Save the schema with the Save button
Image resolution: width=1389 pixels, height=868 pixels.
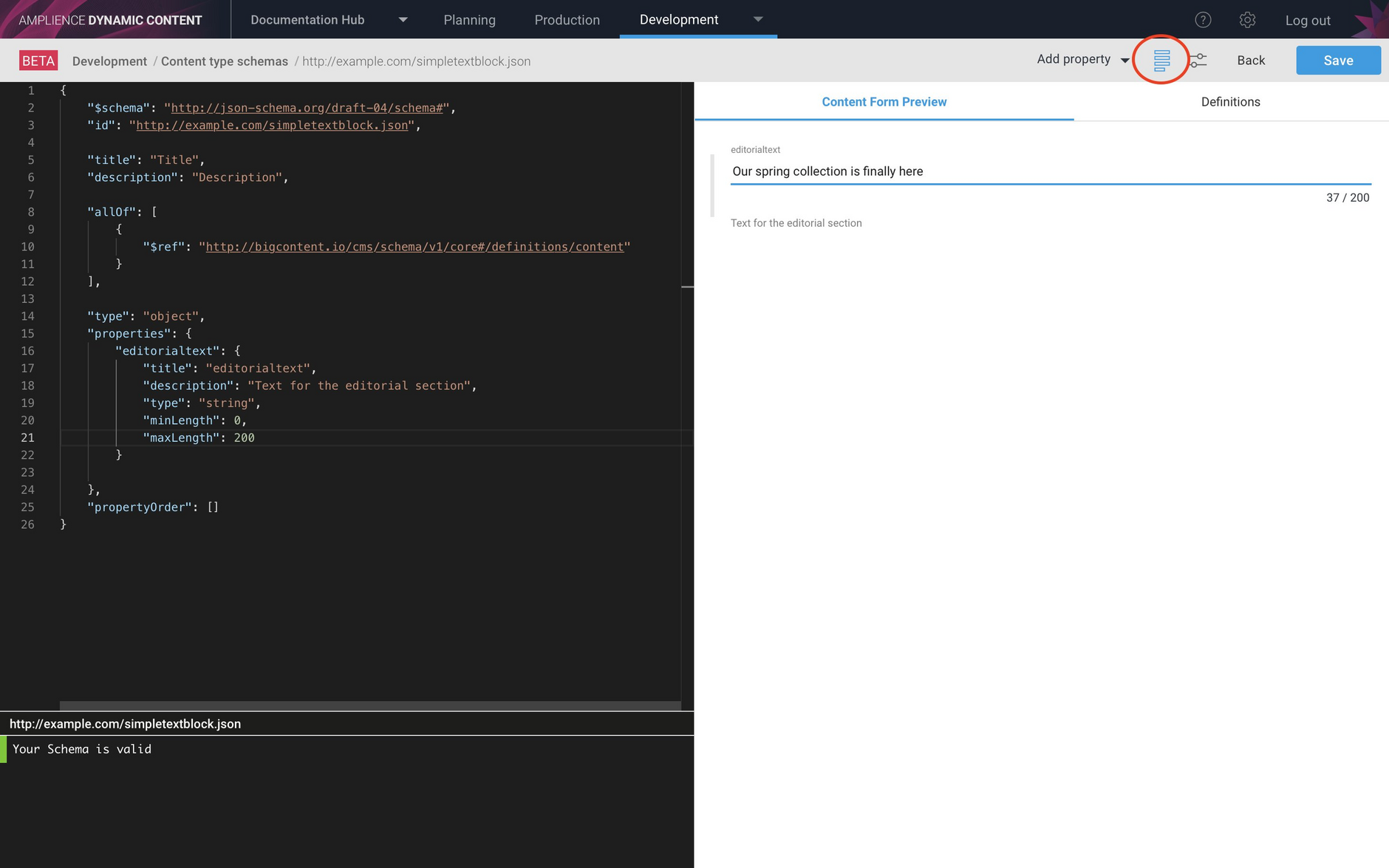pyautogui.click(x=1338, y=60)
